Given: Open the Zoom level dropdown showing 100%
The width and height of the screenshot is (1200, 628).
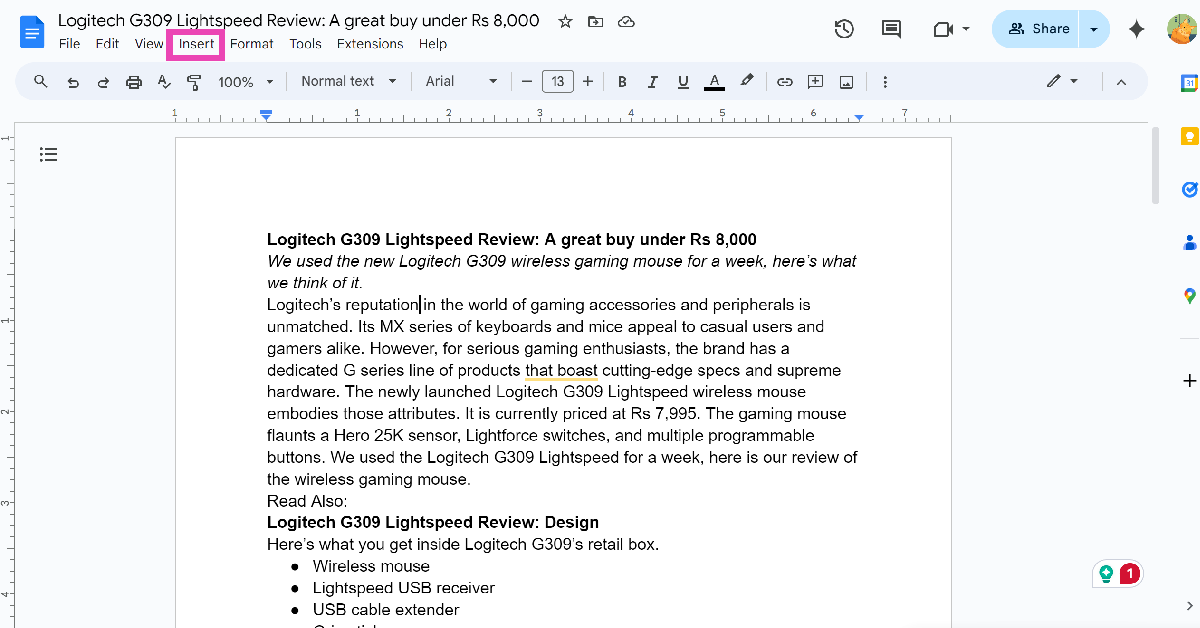Looking at the screenshot, I should click(x=245, y=81).
